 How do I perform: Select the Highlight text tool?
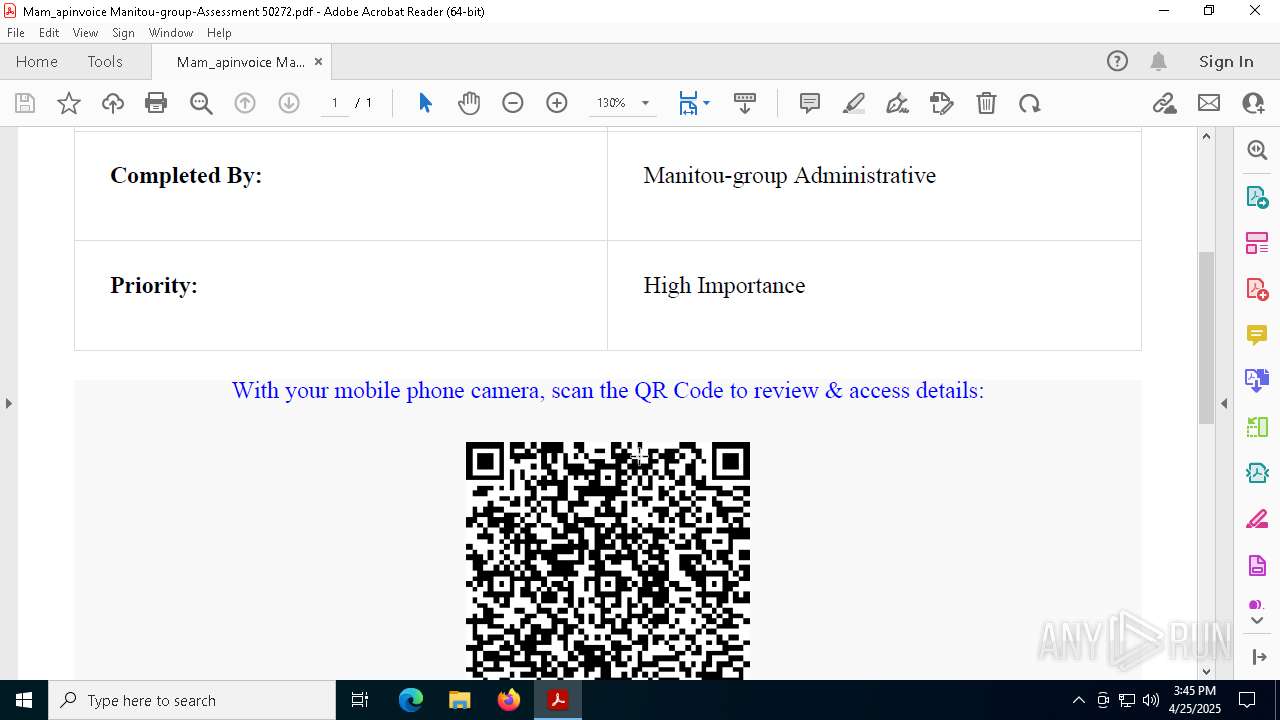[854, 103]
